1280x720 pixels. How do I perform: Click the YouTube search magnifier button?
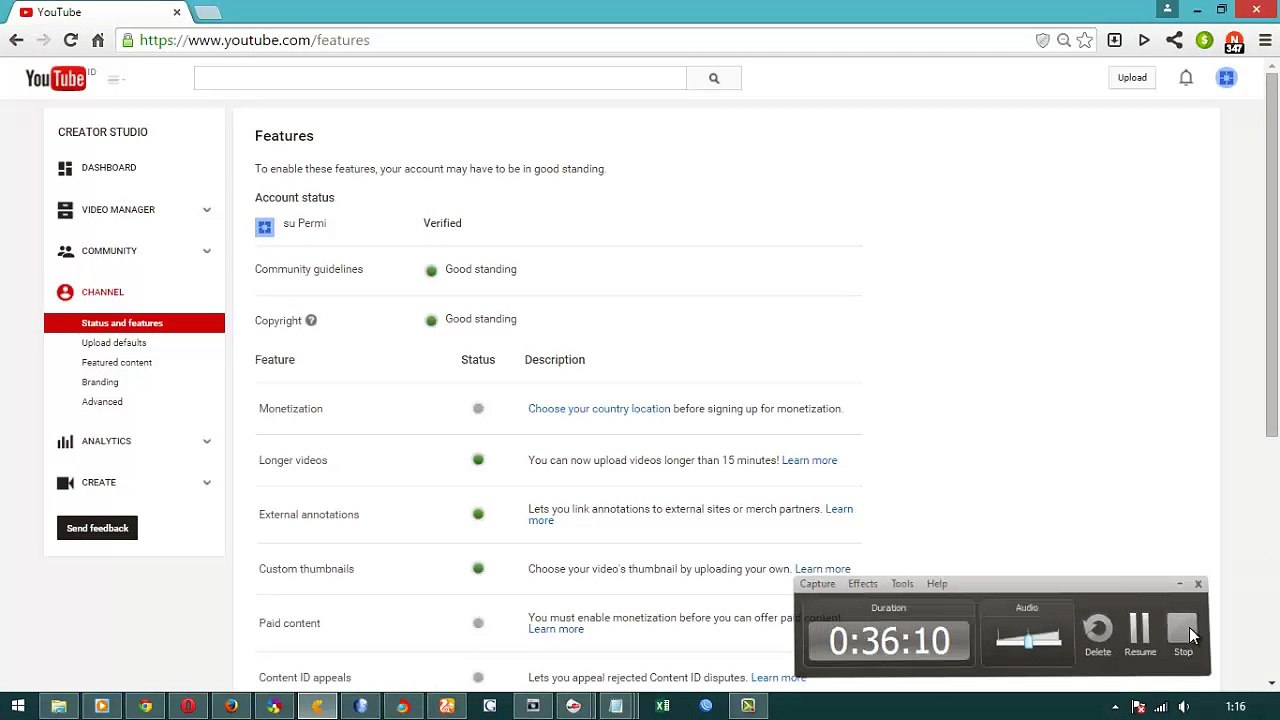pos(714,78)
